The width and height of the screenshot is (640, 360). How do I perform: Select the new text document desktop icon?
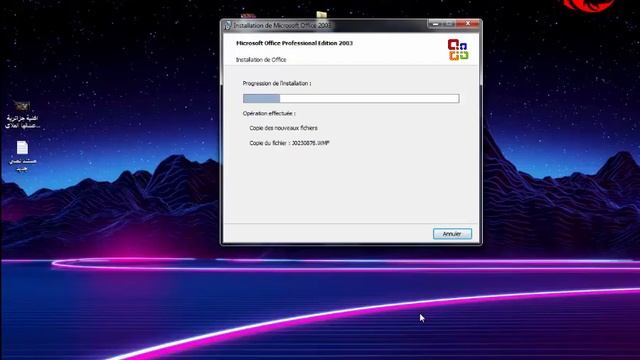[x=22, y=156]
